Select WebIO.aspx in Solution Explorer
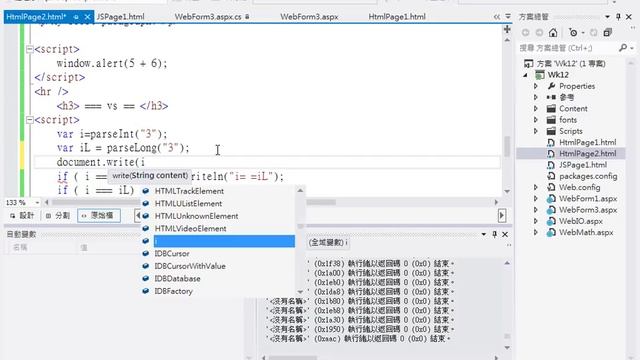 pos(580,221)
